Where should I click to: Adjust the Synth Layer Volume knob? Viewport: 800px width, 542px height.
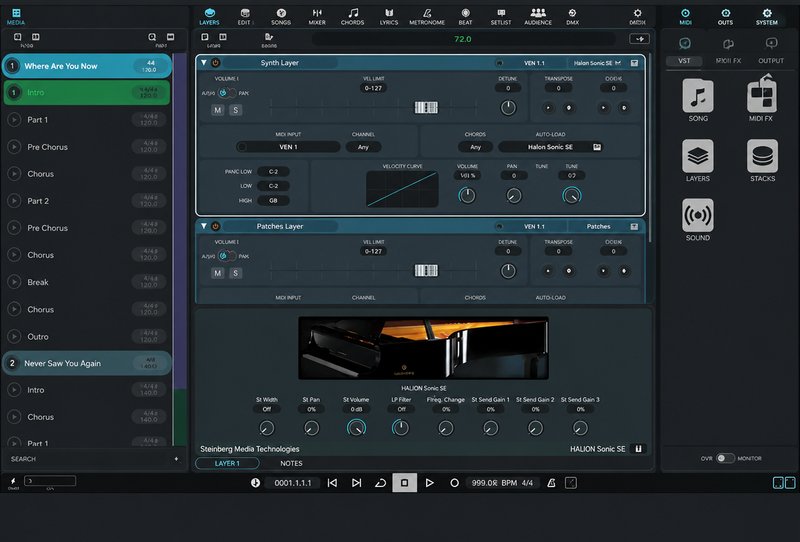pyautogui.click(x=467, y=195)
